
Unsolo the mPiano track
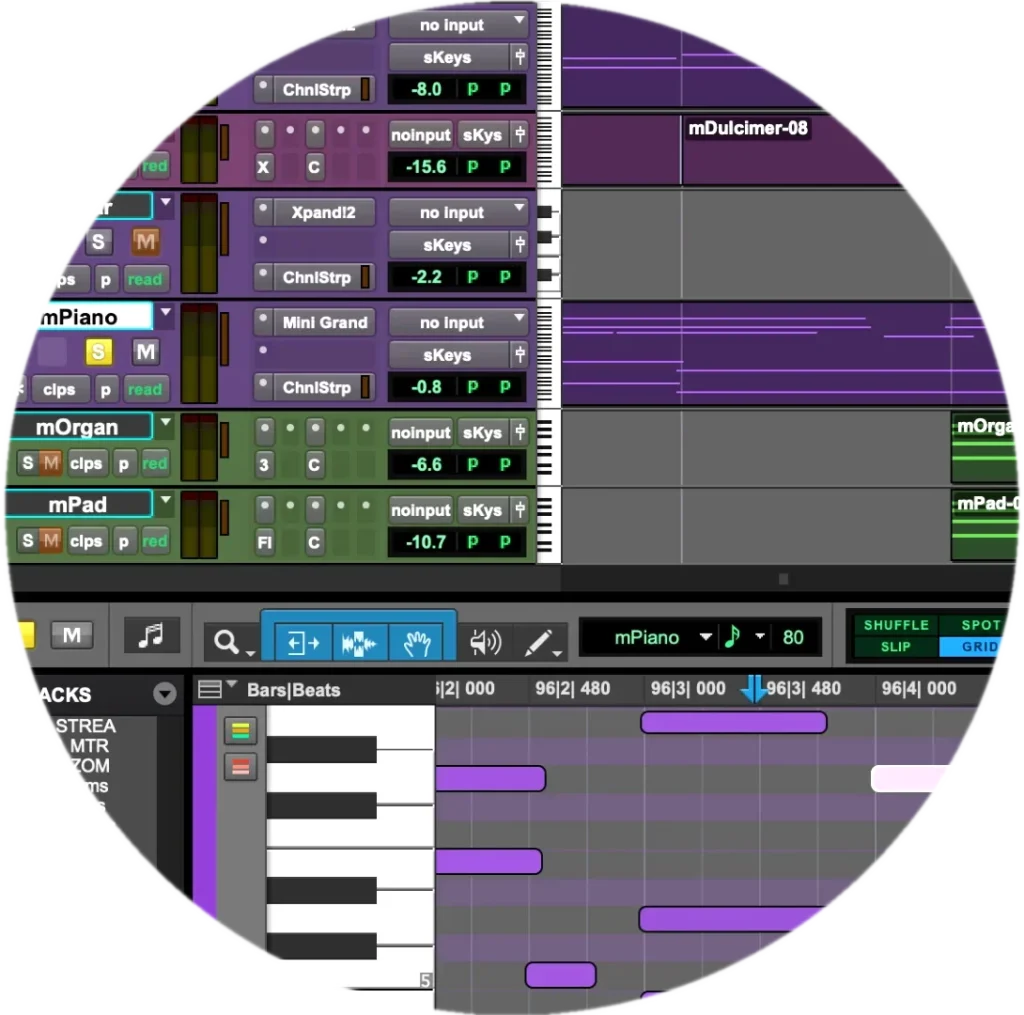click(98, 352)
